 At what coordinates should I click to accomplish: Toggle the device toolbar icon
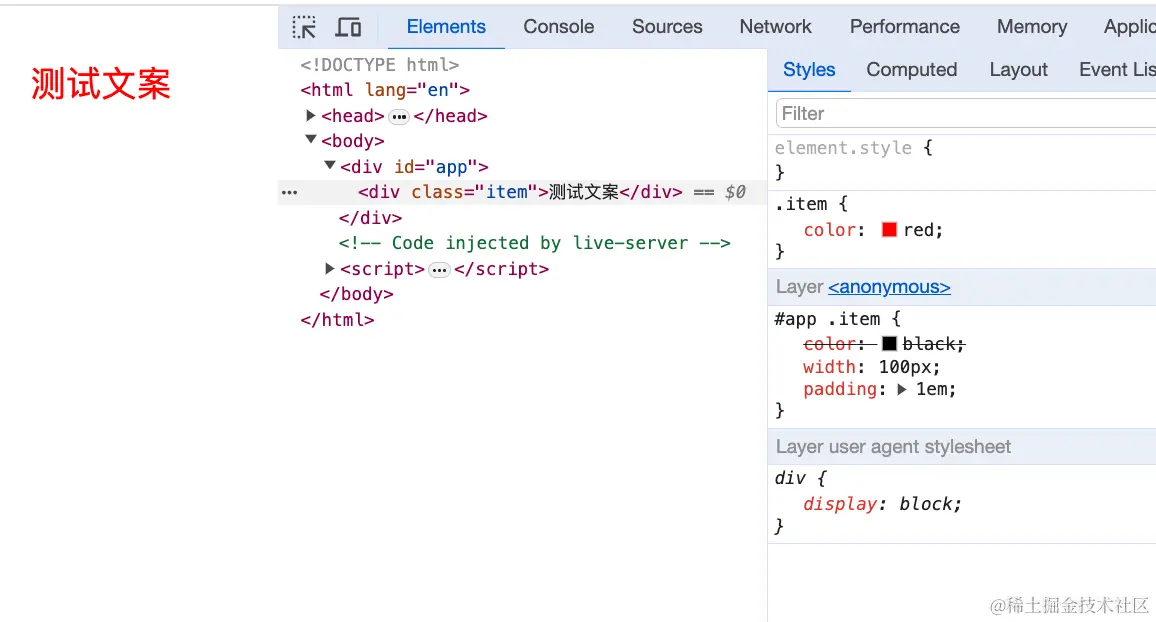tap(348, 27)
